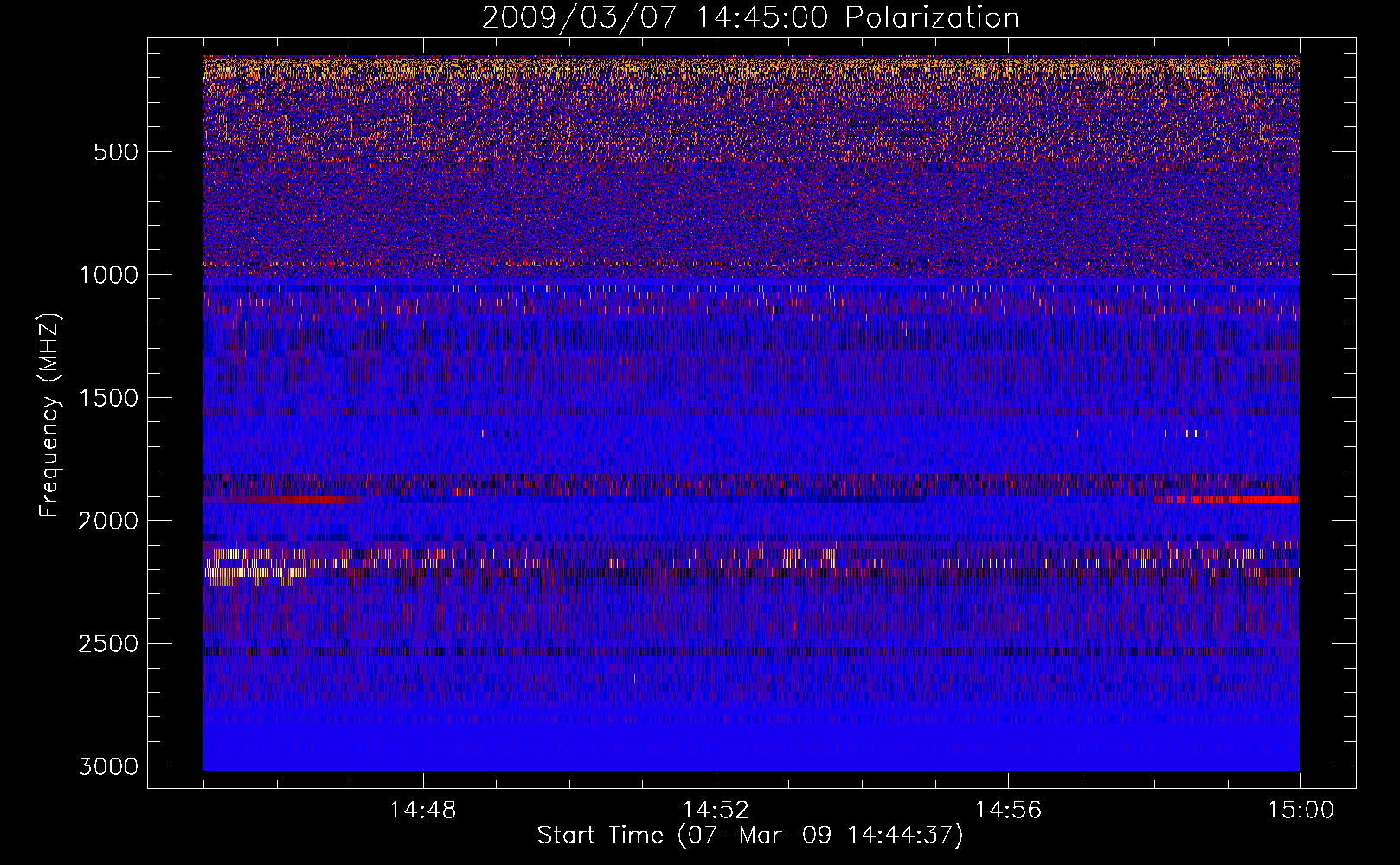1400x865 pixels.
Task: Click the 14:56 time tick label
Action: [x=1008, y=811]
